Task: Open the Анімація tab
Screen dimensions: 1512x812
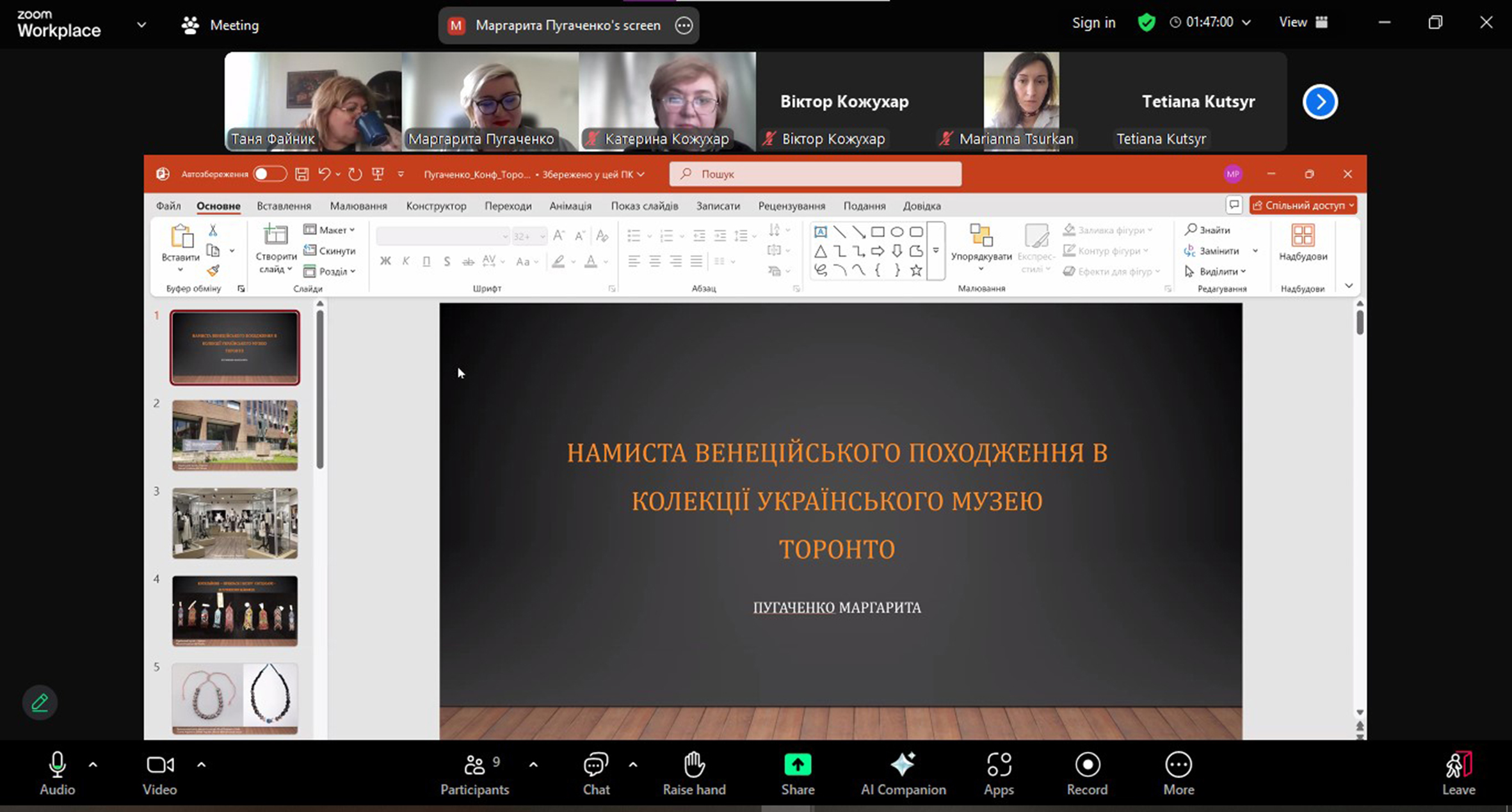Action: click(570, 206)
